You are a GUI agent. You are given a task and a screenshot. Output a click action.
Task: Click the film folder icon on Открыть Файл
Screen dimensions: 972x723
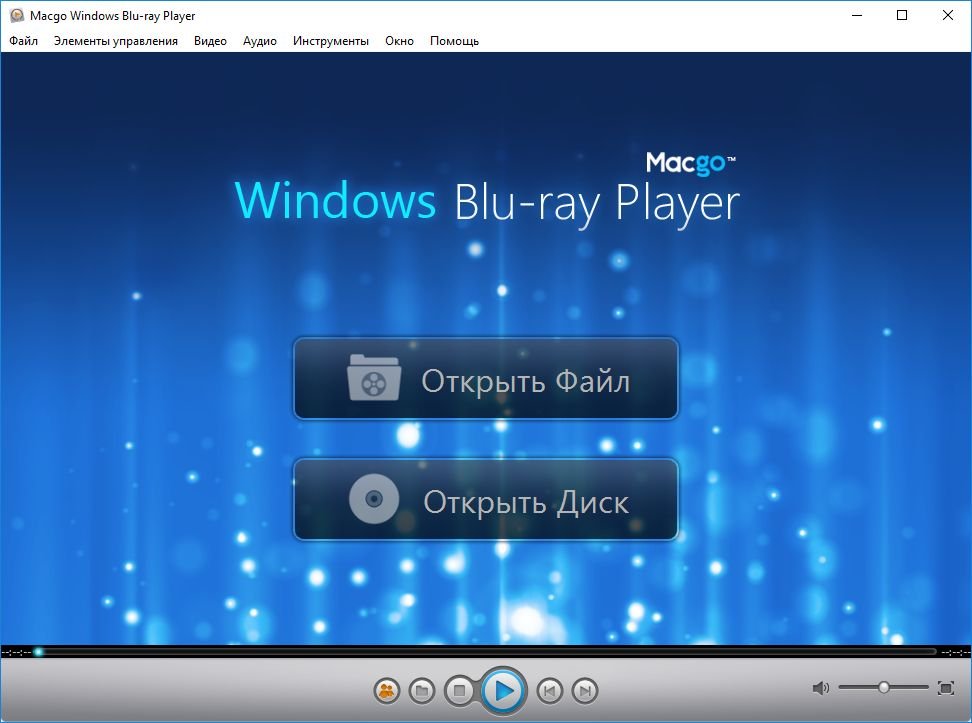[x=374, y=379]
